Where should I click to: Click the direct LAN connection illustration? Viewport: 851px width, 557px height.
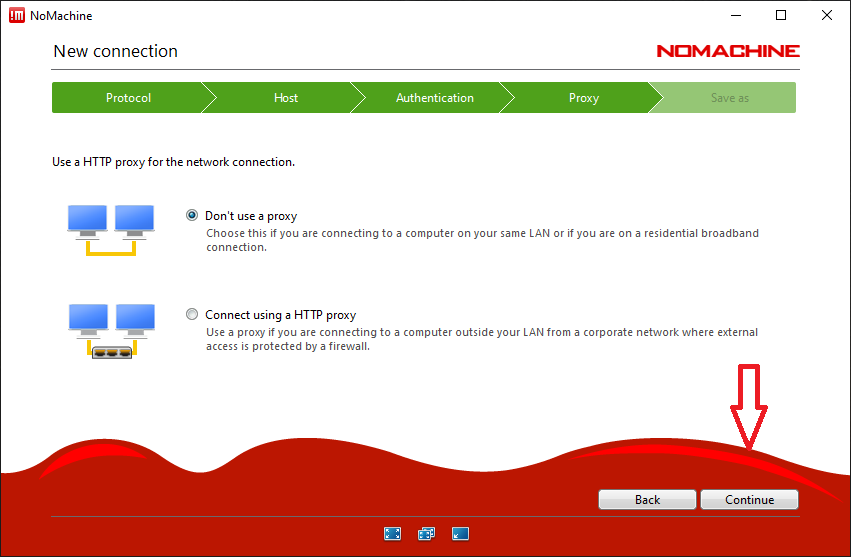pyautogui.click(x=111, y=230)
